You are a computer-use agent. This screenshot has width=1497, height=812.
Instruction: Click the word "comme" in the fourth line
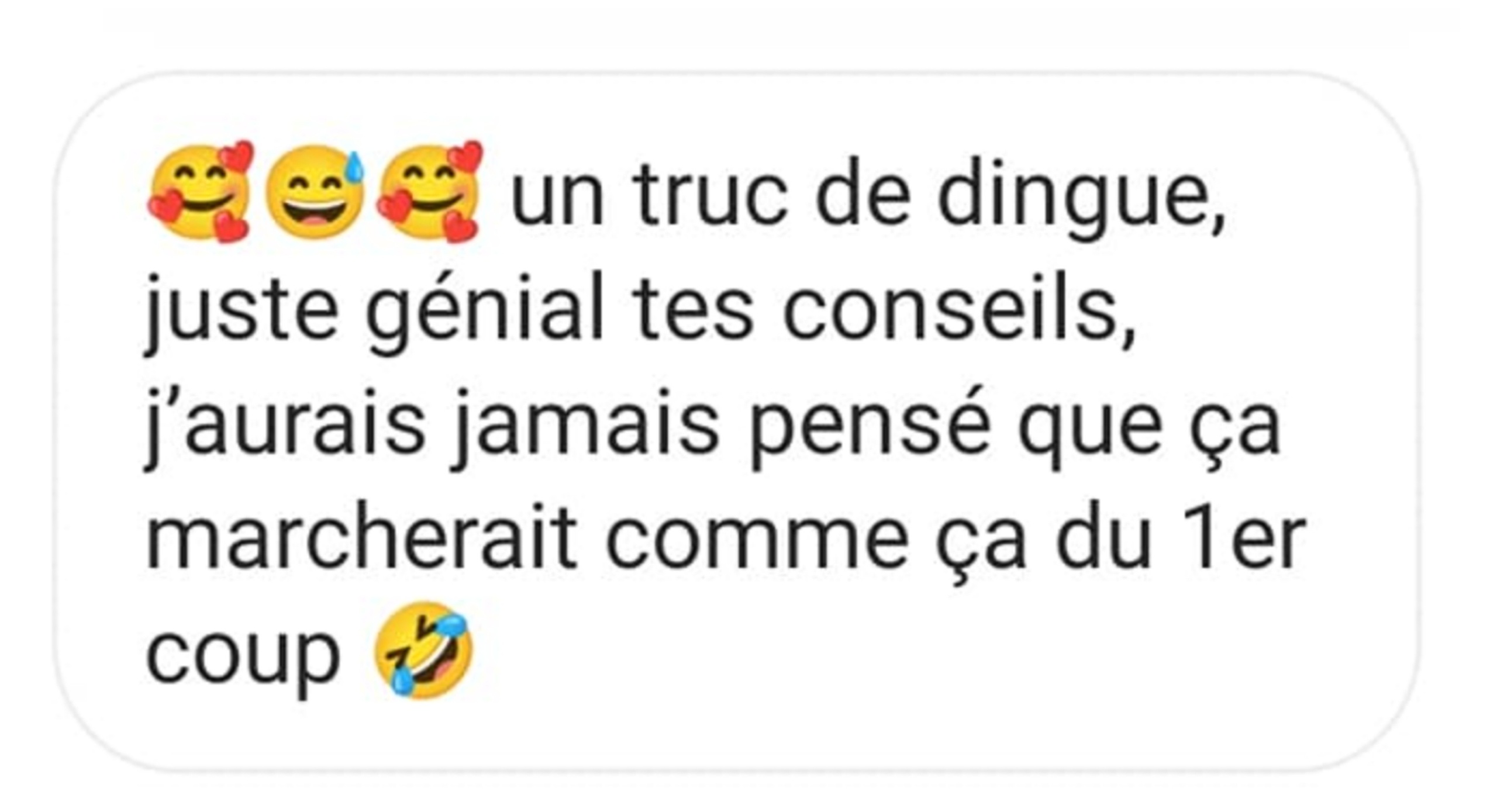[757, 542]
